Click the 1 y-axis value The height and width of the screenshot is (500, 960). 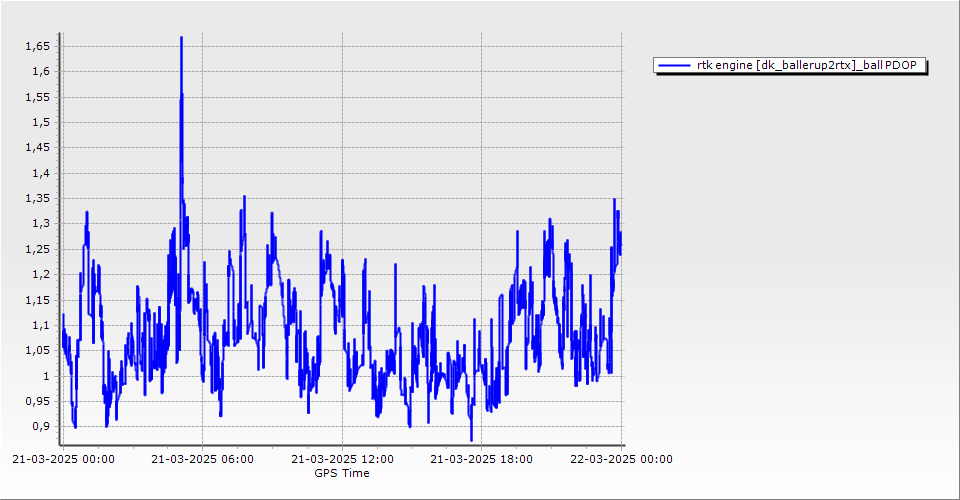47,376
